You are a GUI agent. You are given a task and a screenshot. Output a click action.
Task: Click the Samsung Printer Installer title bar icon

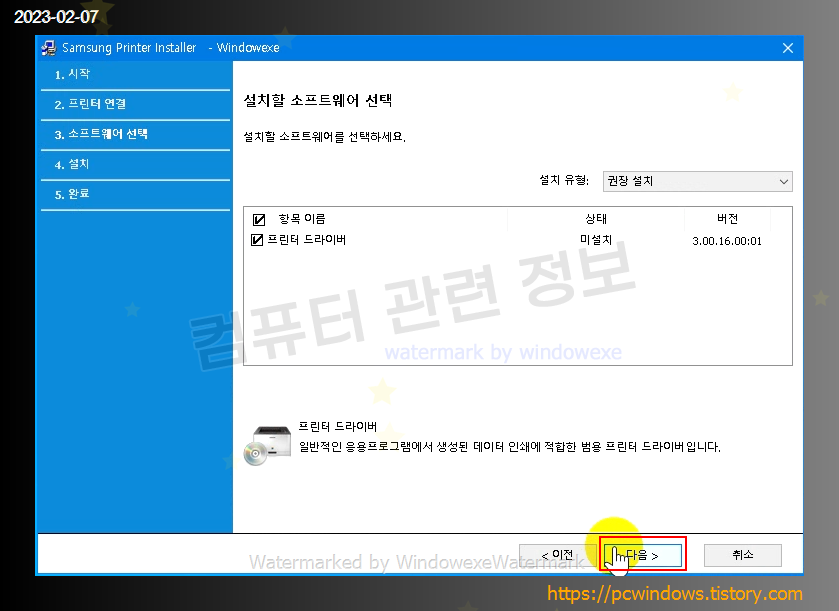(49, 48)
